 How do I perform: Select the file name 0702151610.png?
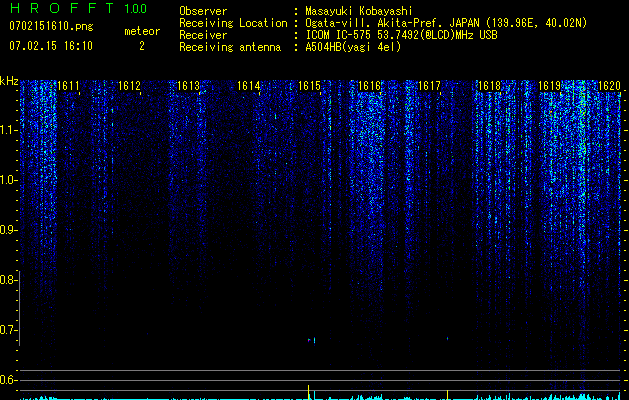pos(51,27)
